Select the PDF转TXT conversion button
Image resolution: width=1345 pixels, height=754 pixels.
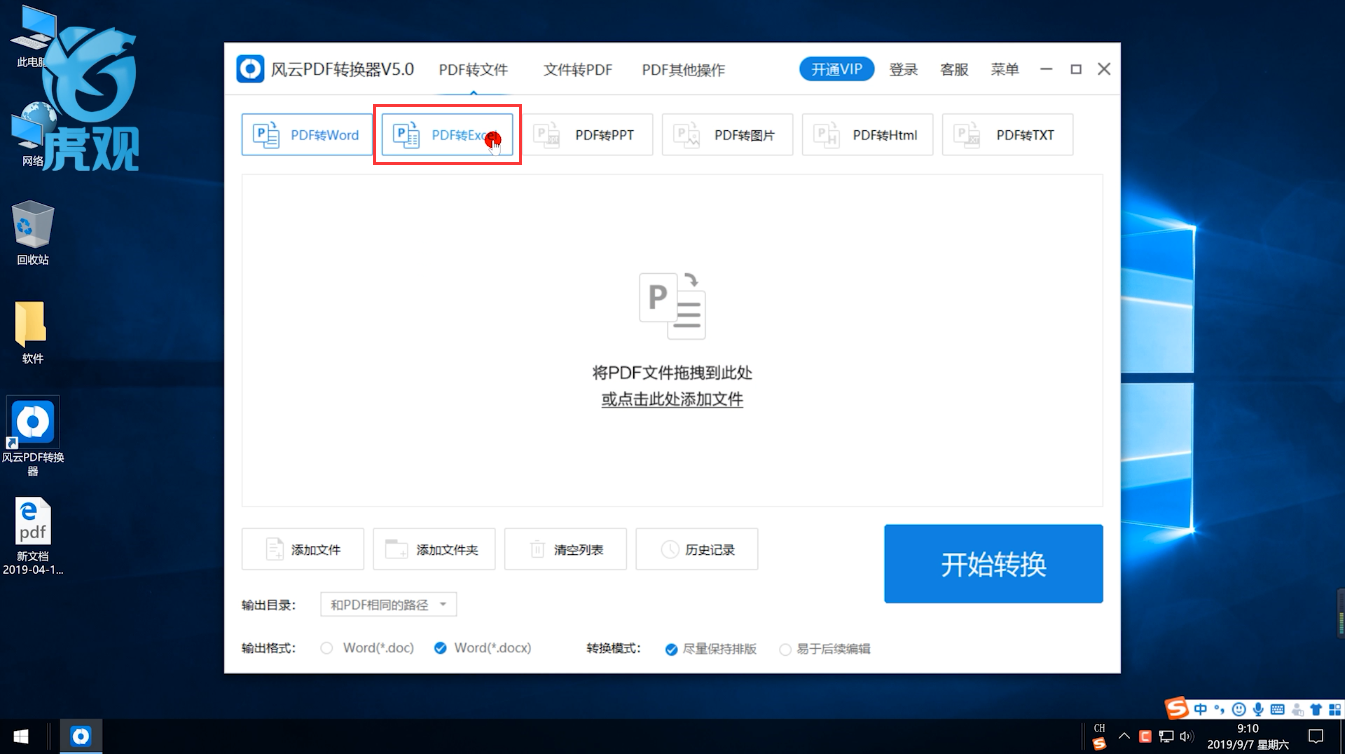coord(1007,135)
